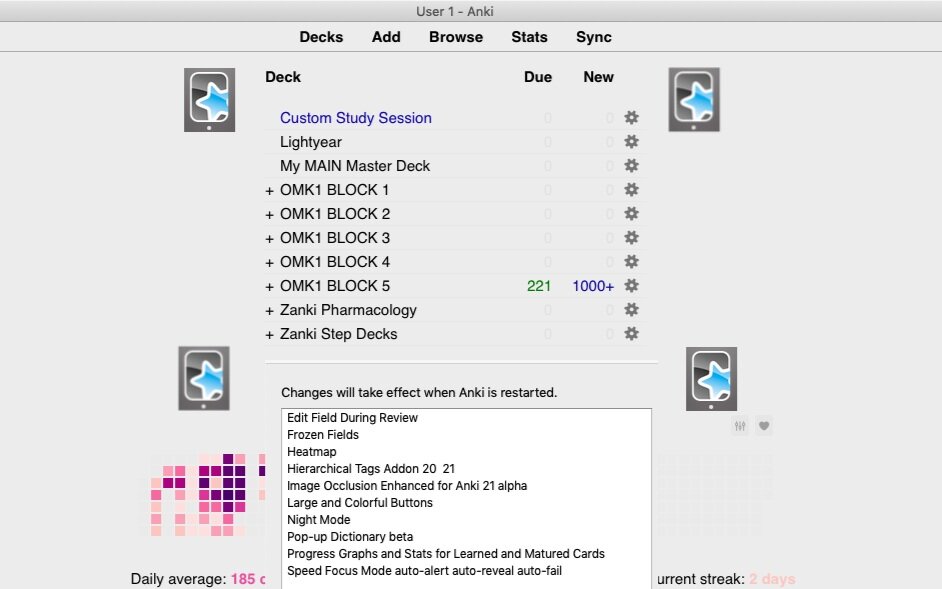Open options gear for My MAIN Master Deck
The image size is (942, 589).
tap(631, 165)
